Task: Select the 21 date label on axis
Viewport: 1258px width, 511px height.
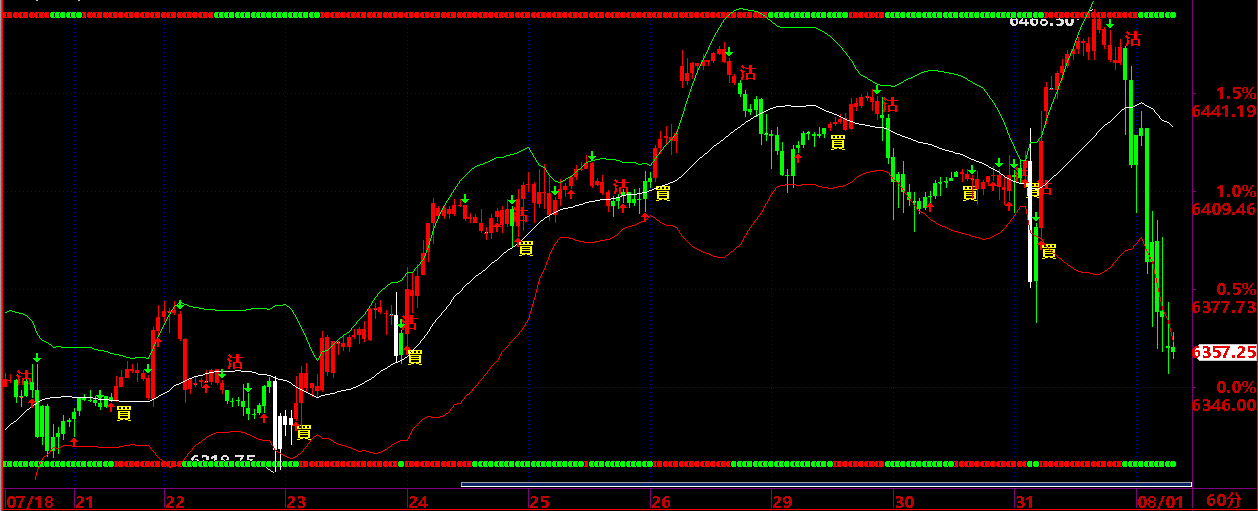Action: (x=85, y=501)
